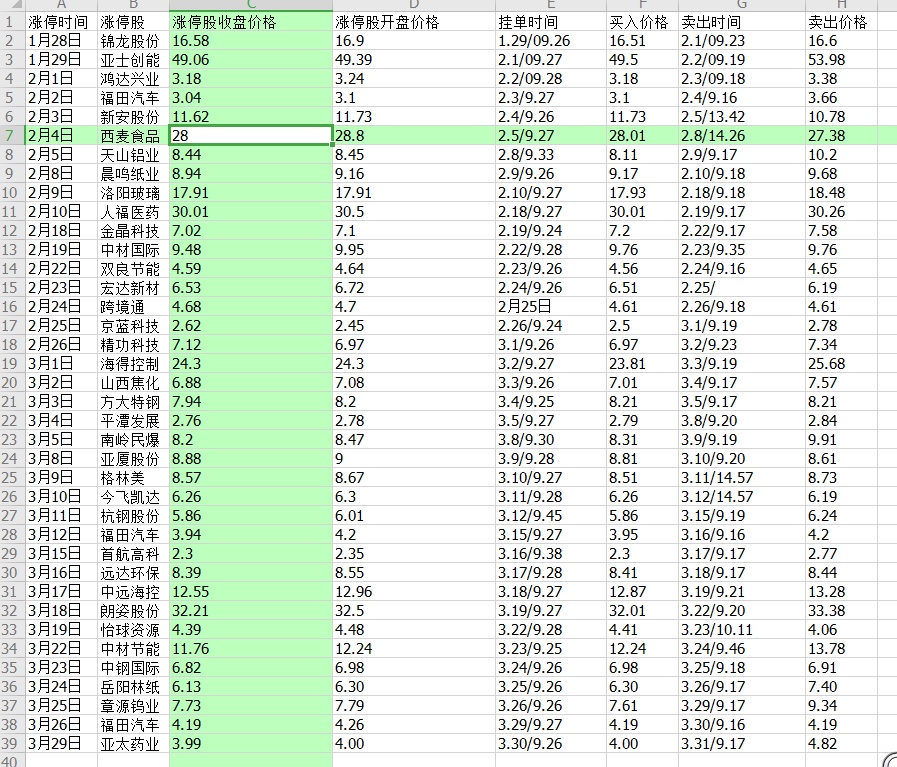Select cell 精功科技
897x767 pixels.
coord(133,344)
